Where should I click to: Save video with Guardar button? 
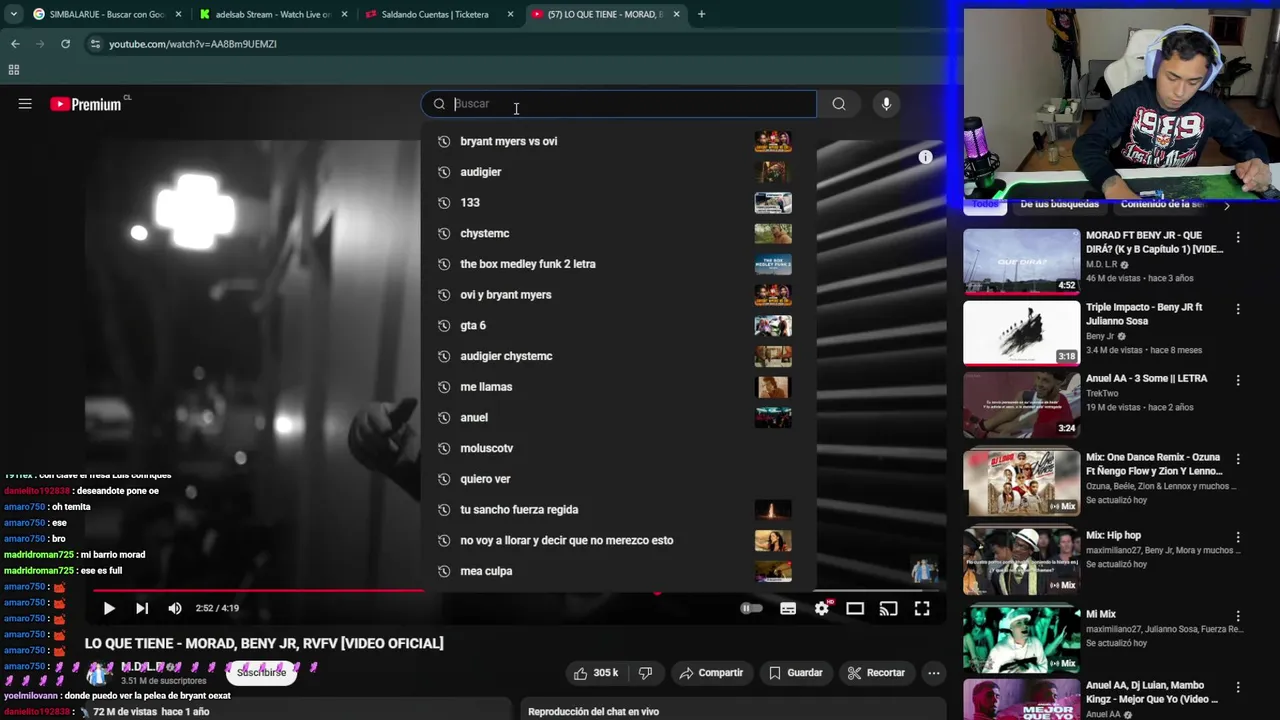pyautogui.click(x=795, y=673)
